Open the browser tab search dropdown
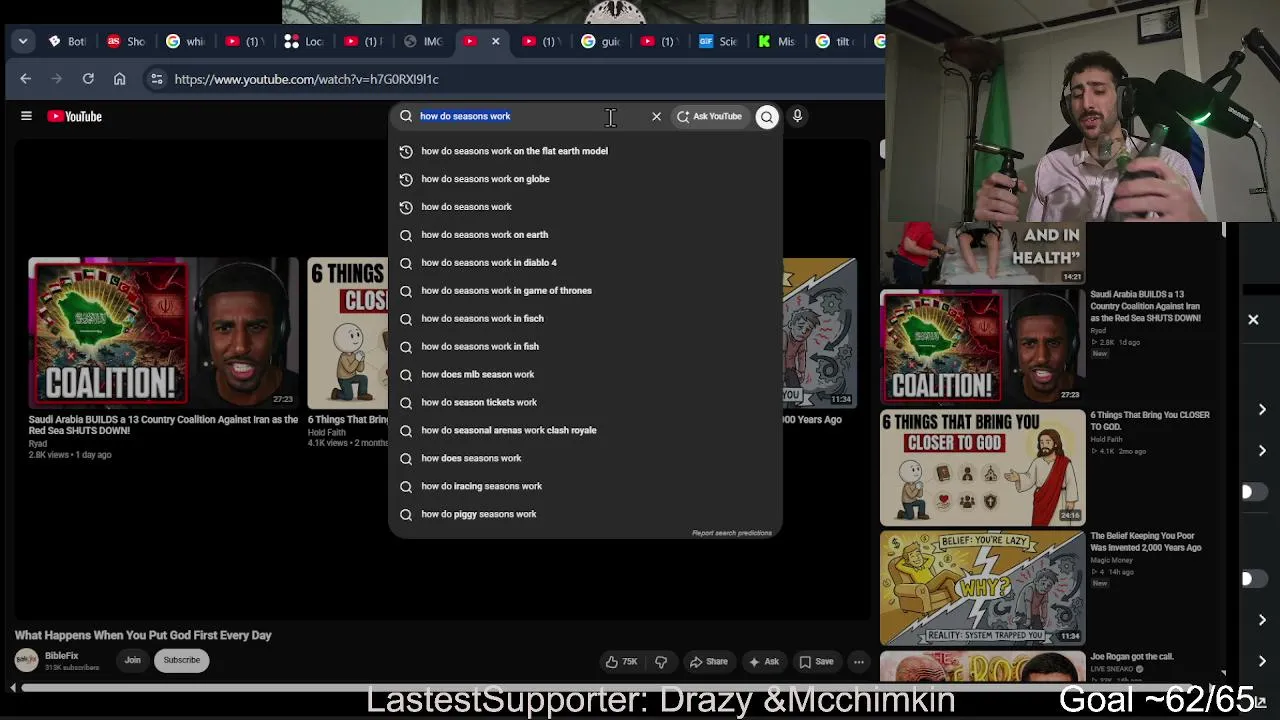This screenshot has width=1280, height=720. pyautogui.click(x=23, y=41)
